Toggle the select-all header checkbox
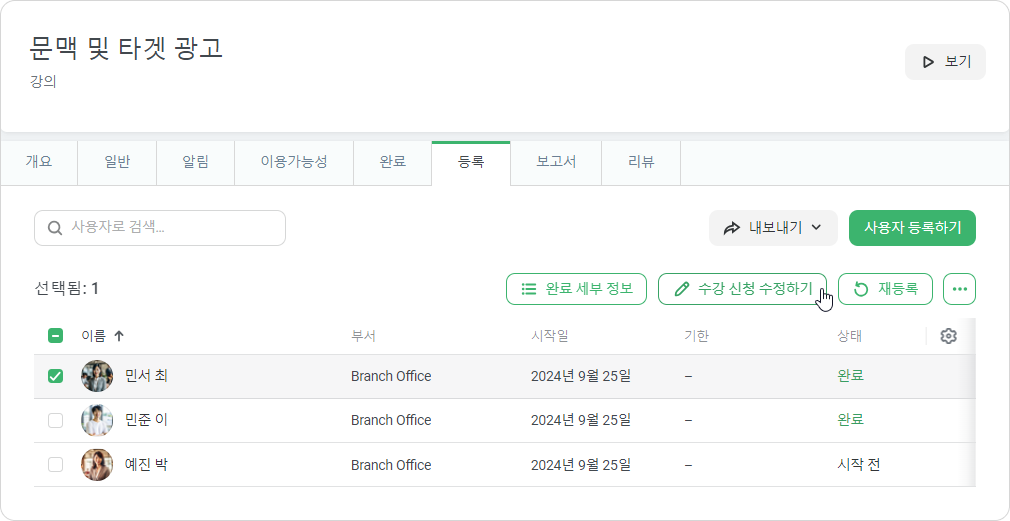This screenshot has height=521, width=1010. tap(56, 336)
